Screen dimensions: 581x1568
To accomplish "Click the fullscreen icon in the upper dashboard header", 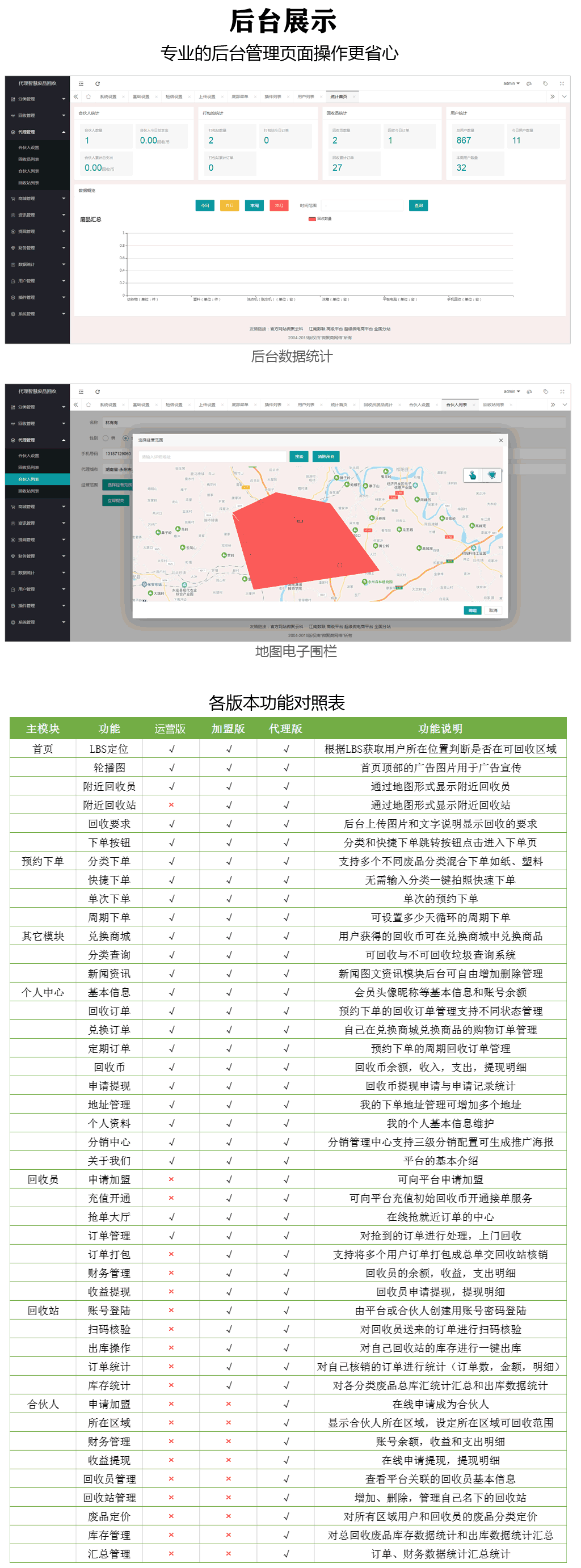I will [x=562, y=83].
